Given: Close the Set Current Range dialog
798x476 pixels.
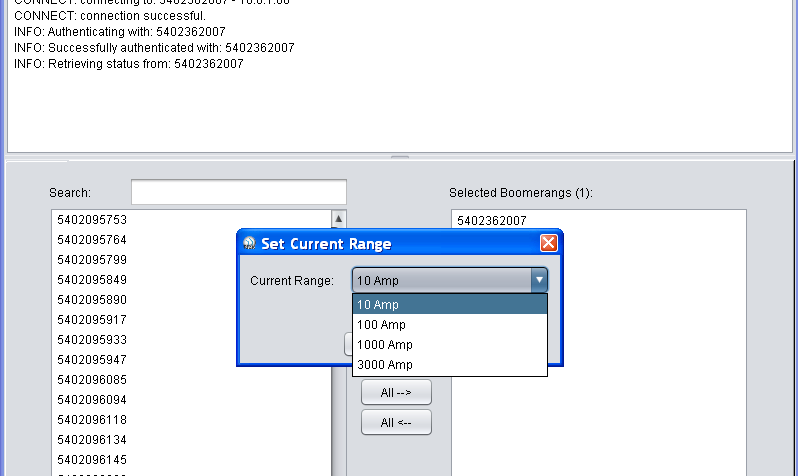Looking at the screenshot, I should 549,243.
